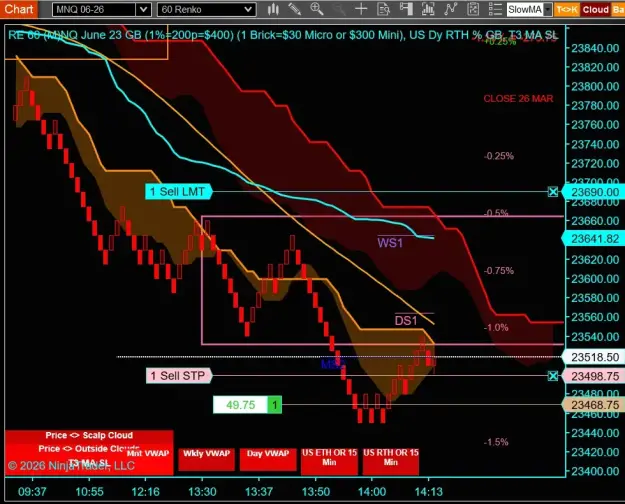Image resolution: width=625 pixels, height=504 pixels.
Task: Click the 23641.82 price axis tag
Action: (593, 239)
